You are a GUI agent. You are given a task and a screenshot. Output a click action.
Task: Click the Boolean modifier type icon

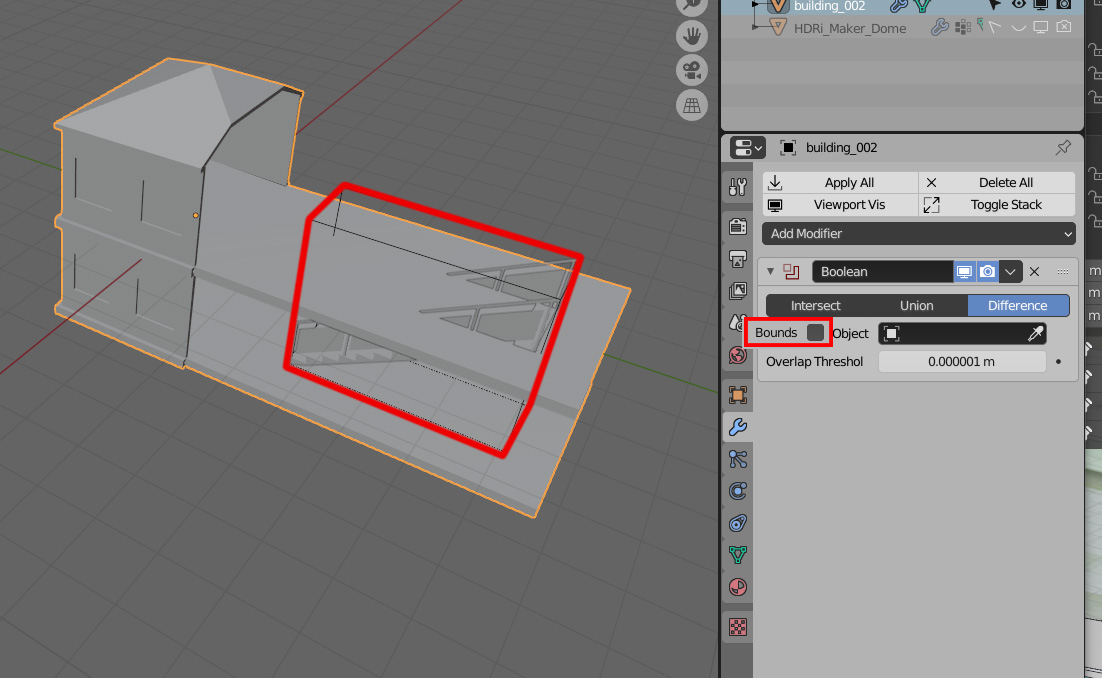coord(791,272)
